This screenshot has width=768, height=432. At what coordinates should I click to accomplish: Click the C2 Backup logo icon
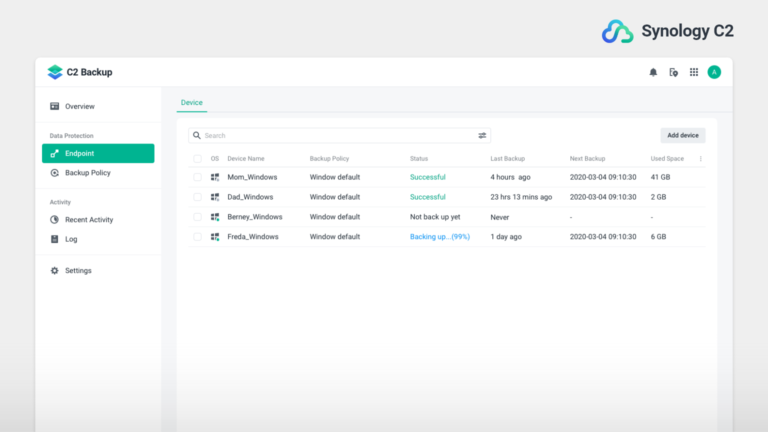point(55,72)
